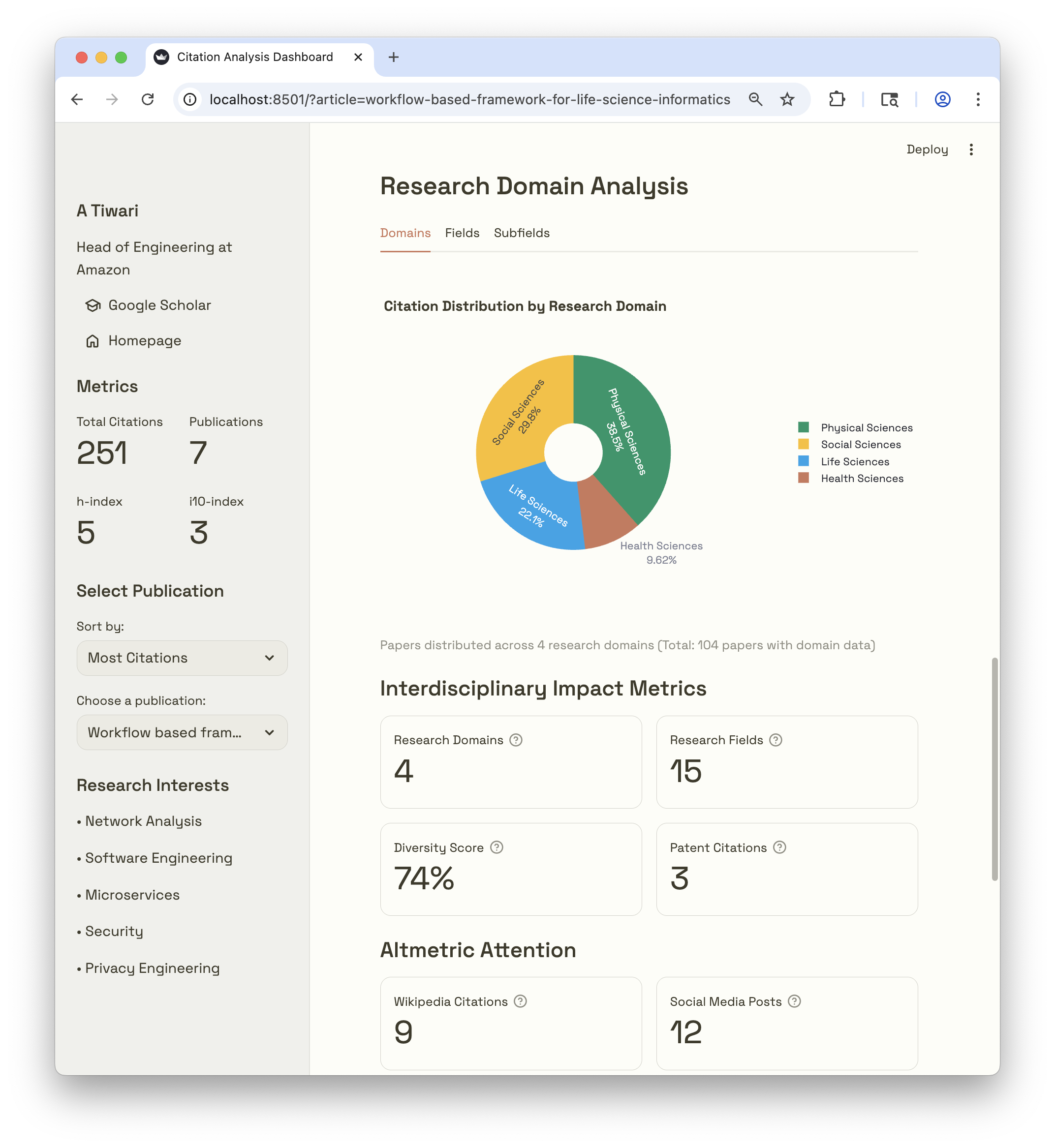Image resolution: width=1055 pixels, height=1148 pixels.
Task: Bookmark this page with the star icon
Action: coord(787,100)
